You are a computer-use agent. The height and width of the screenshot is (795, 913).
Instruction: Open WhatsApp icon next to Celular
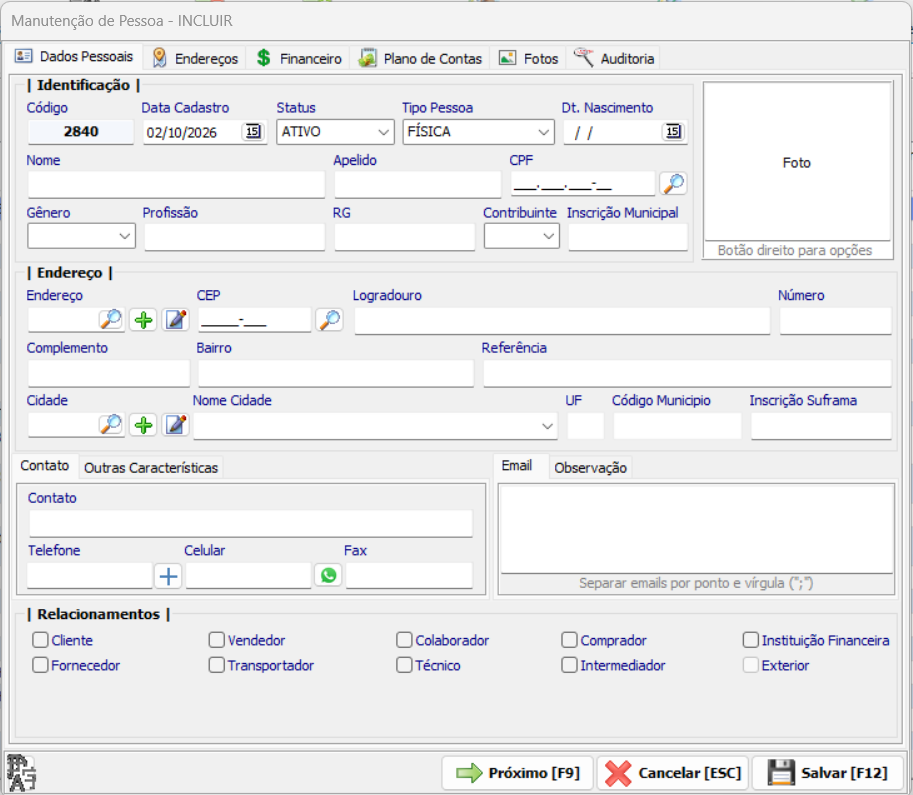[x=328, y=575]
